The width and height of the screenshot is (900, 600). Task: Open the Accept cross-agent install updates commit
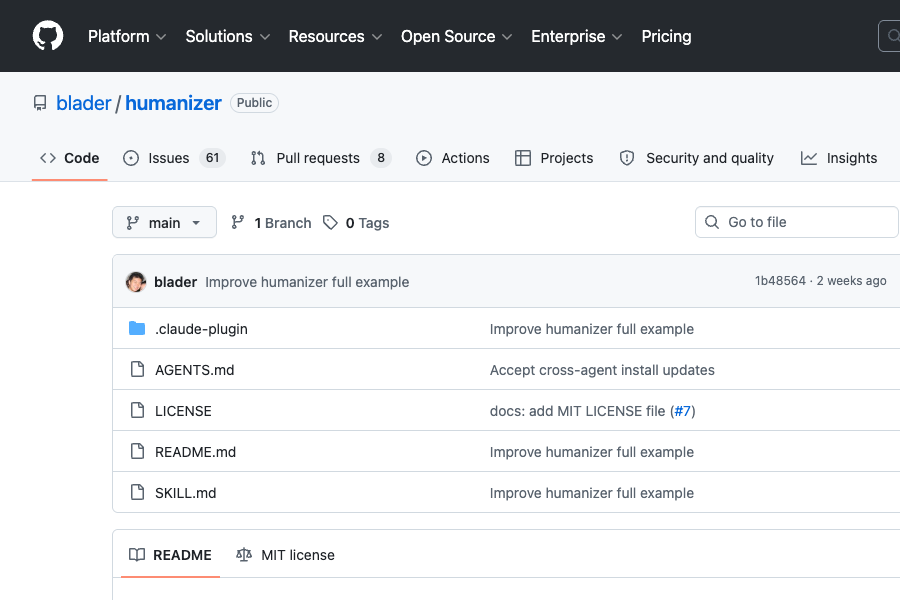pos(602,370)
